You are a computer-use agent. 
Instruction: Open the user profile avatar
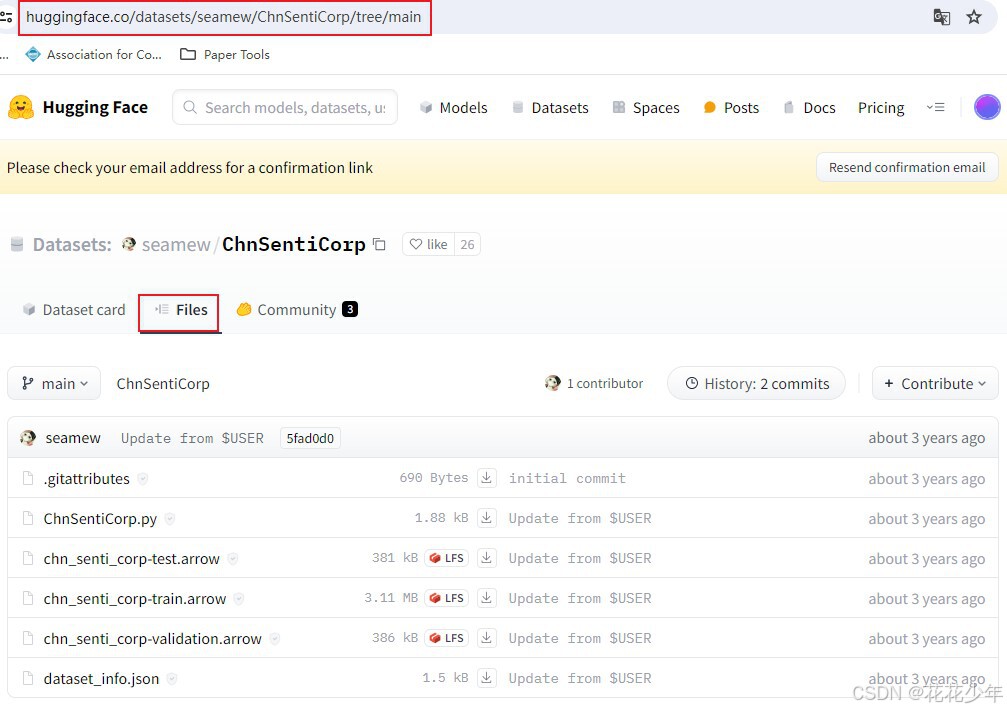point(986,107)
